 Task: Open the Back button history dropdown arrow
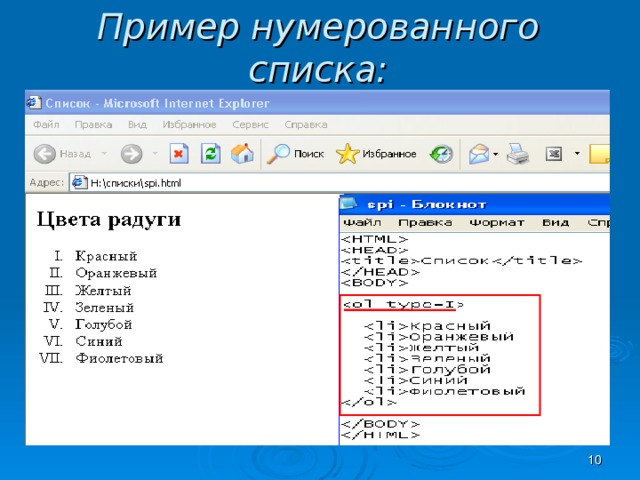click(104, 153)
